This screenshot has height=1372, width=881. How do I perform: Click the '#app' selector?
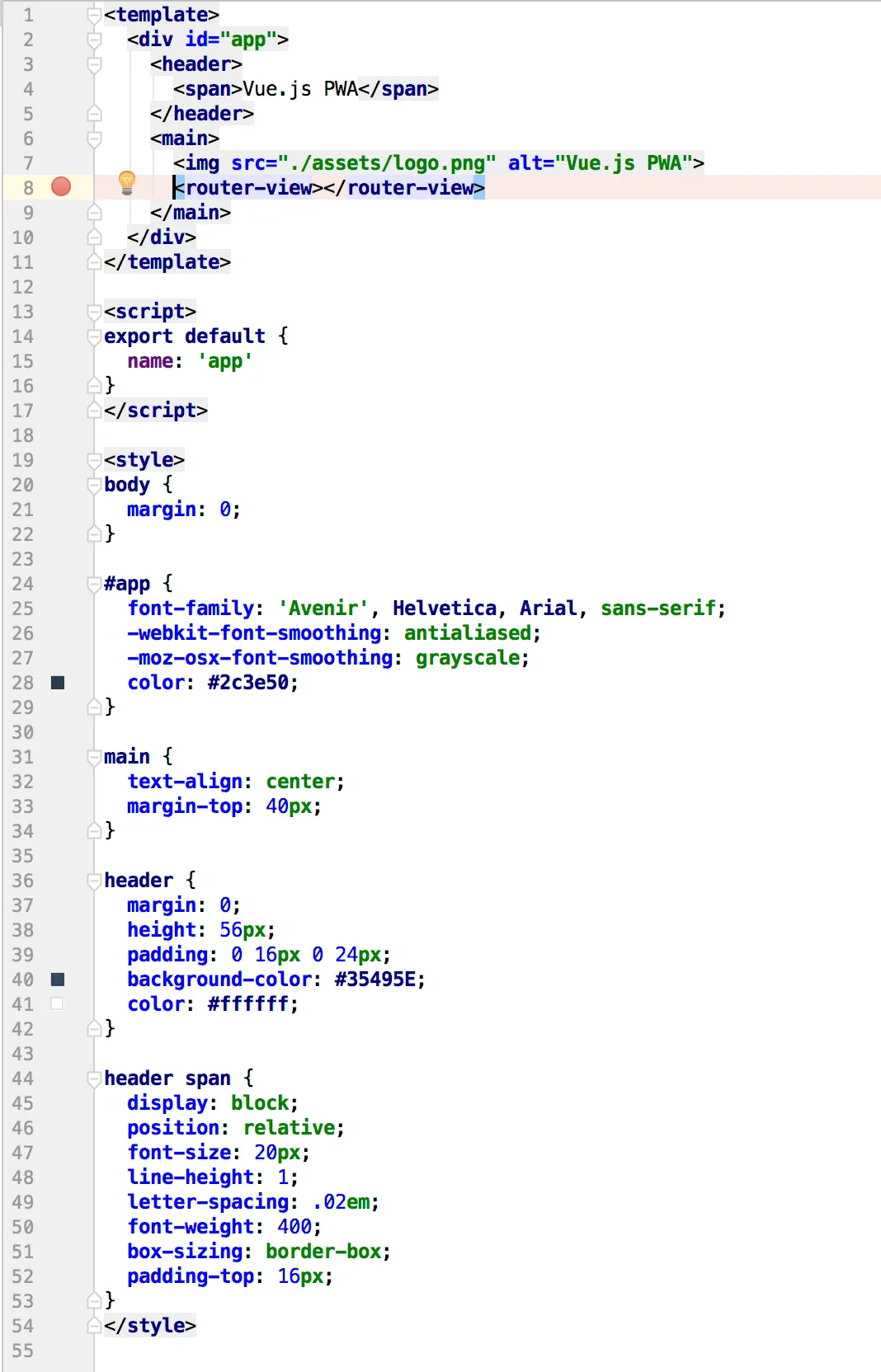click(x=127, y=584)
